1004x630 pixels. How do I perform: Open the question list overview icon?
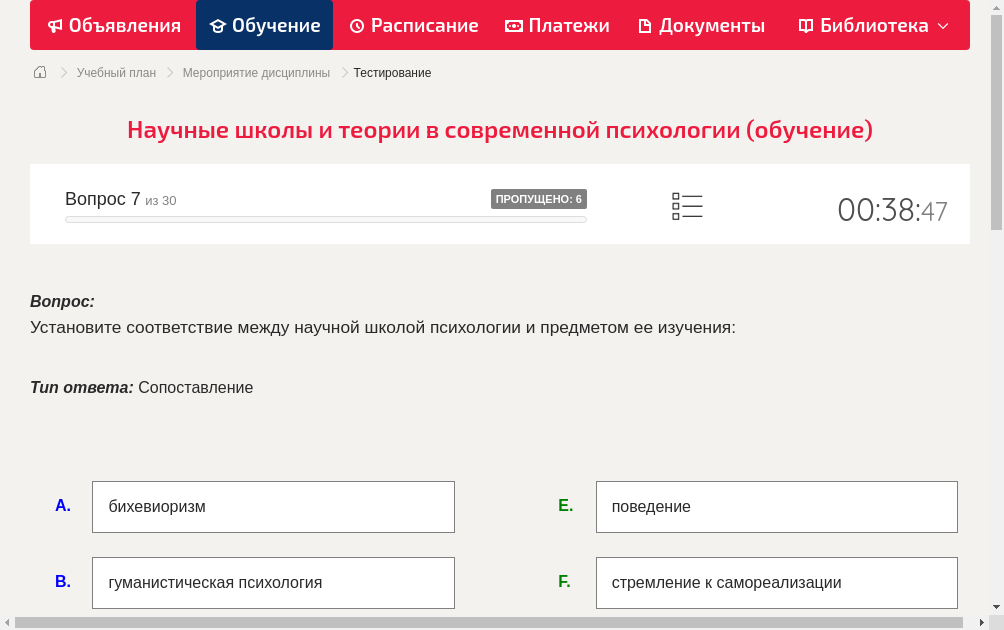pyautogui.click(x=687, y=205)
